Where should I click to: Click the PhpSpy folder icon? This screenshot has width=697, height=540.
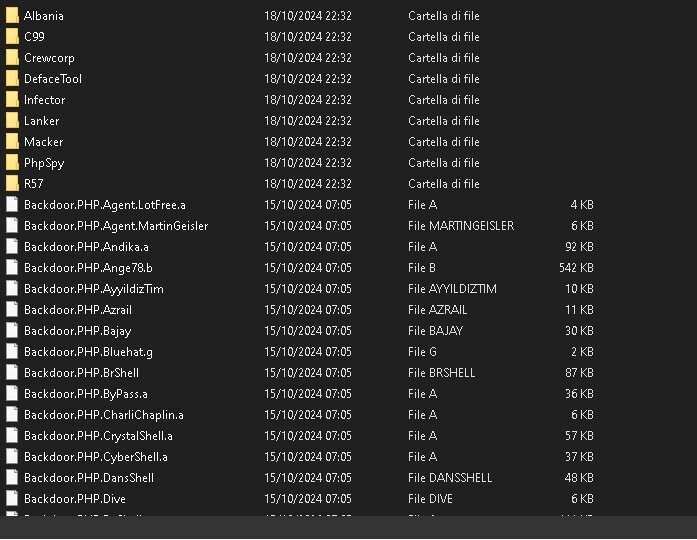click(x=12, y=163)
